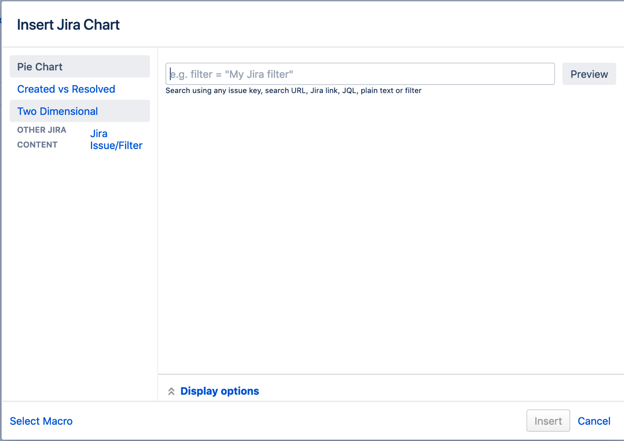Cancel the Insert Jira Chart dialog

(594, 421)
